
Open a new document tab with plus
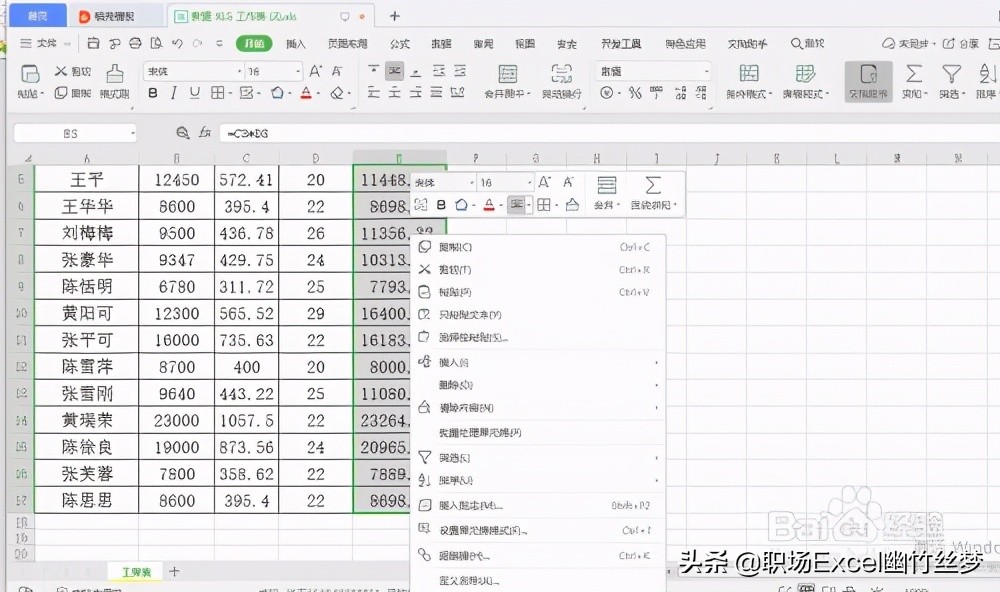pyautogui.click(x=394, y=16)
